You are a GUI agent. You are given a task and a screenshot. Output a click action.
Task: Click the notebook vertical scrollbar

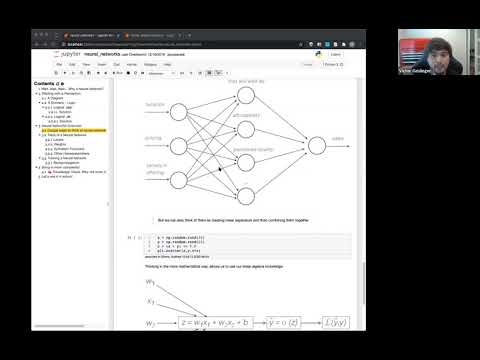tap(364, 283)
